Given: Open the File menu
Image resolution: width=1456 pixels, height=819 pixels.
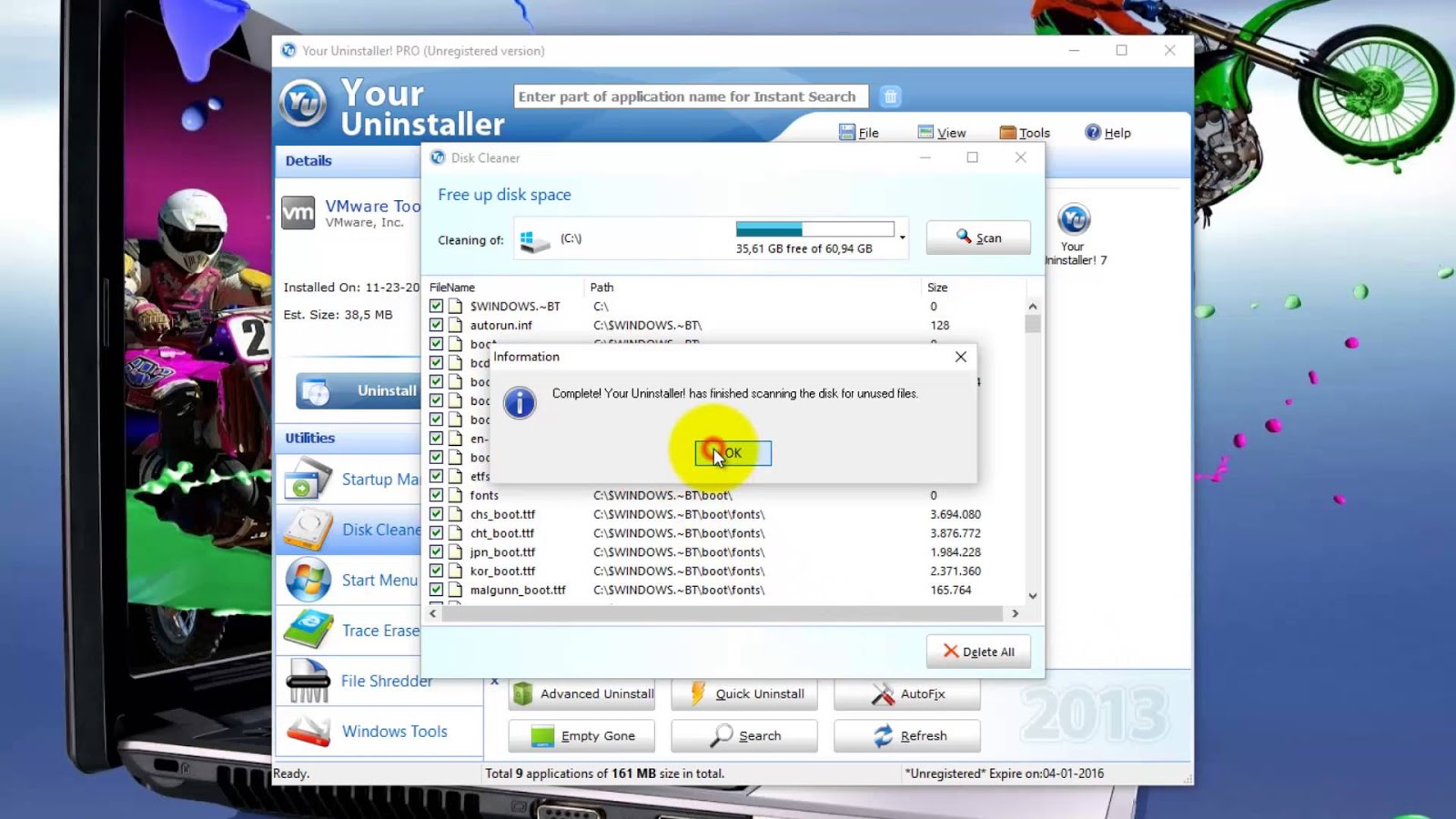Looking at the screenshot, I should click(858, 133).
